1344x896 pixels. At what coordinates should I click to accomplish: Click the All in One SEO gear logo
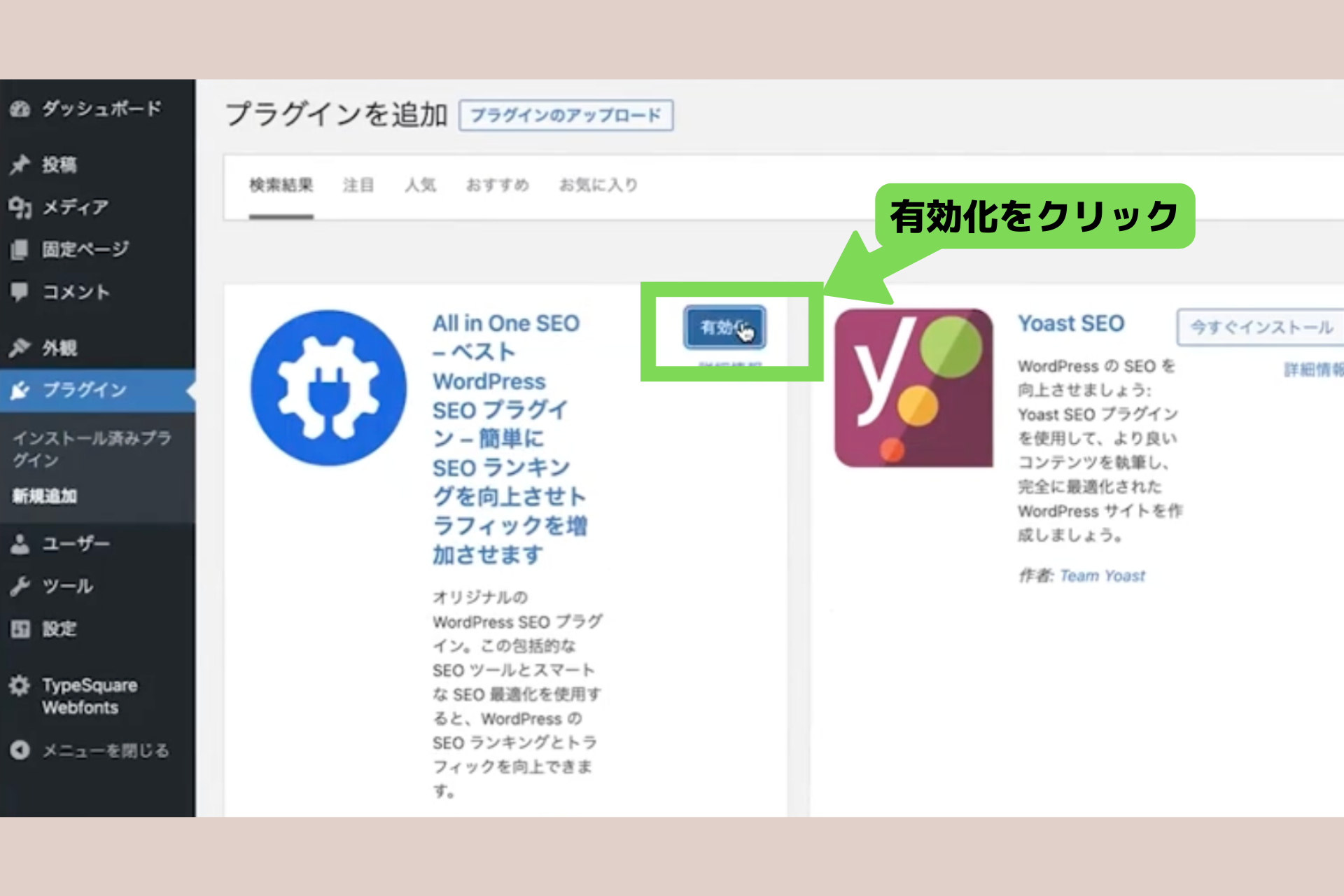[x=328, y=388]
